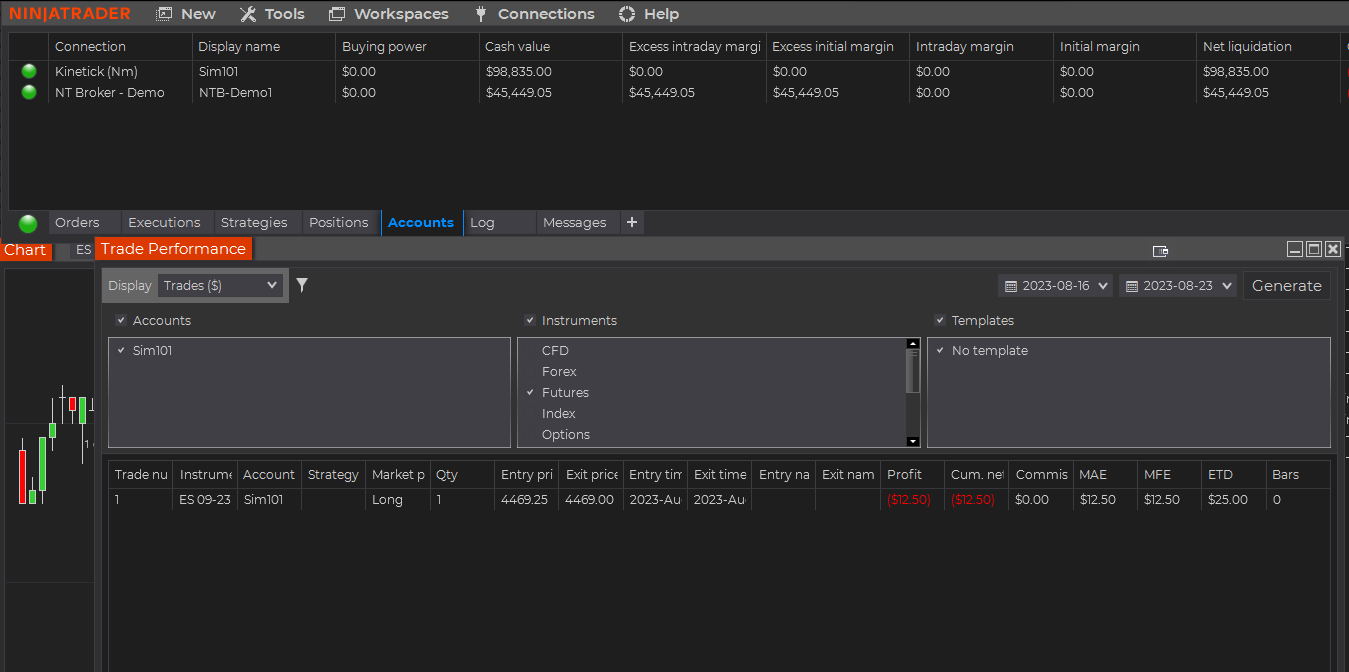Select Index in Instruments list
The height and width of the screenshot is (672, 1349).
[558, 413]
